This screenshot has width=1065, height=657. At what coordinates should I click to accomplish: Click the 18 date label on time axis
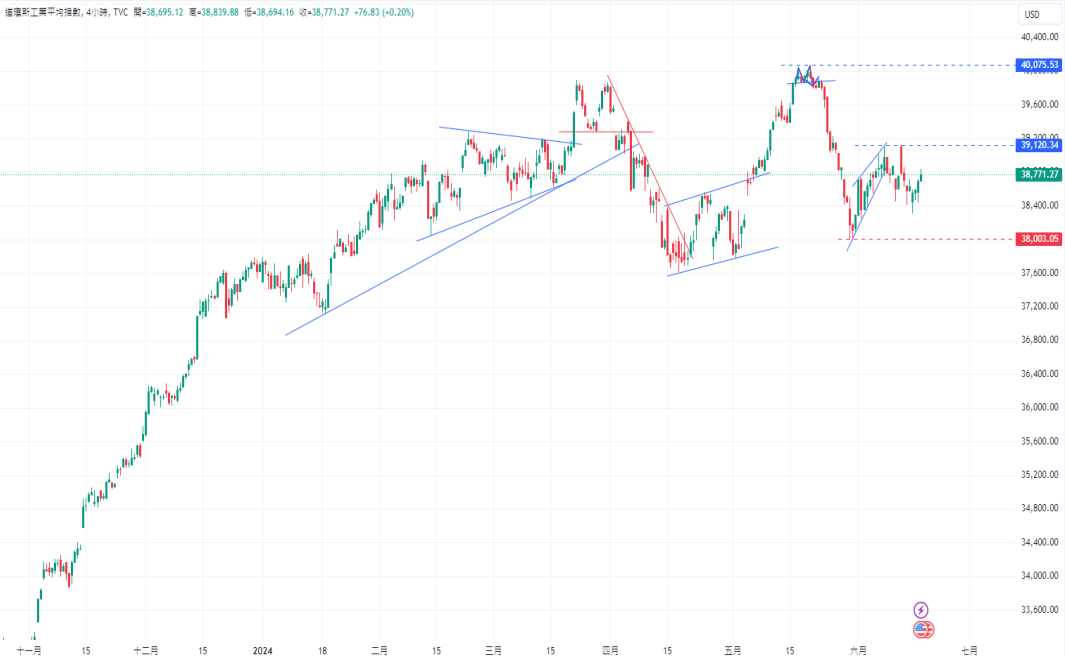(322, 650)
